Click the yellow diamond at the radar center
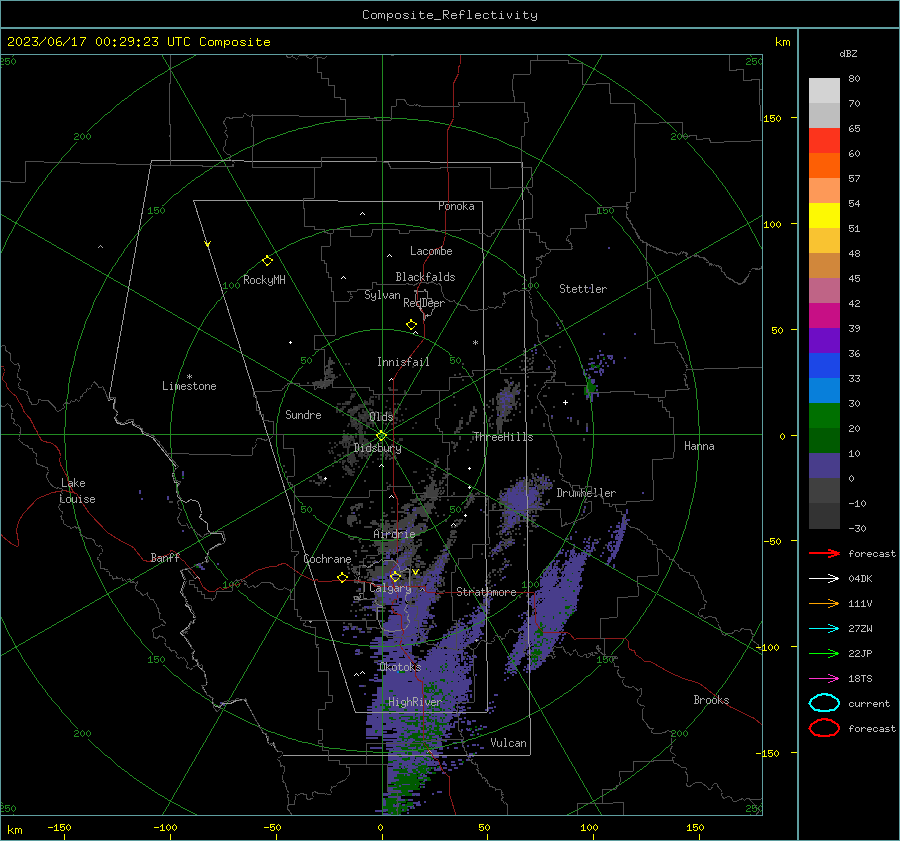The width and height of the screenshot is (900, 841). pos(381,436)
